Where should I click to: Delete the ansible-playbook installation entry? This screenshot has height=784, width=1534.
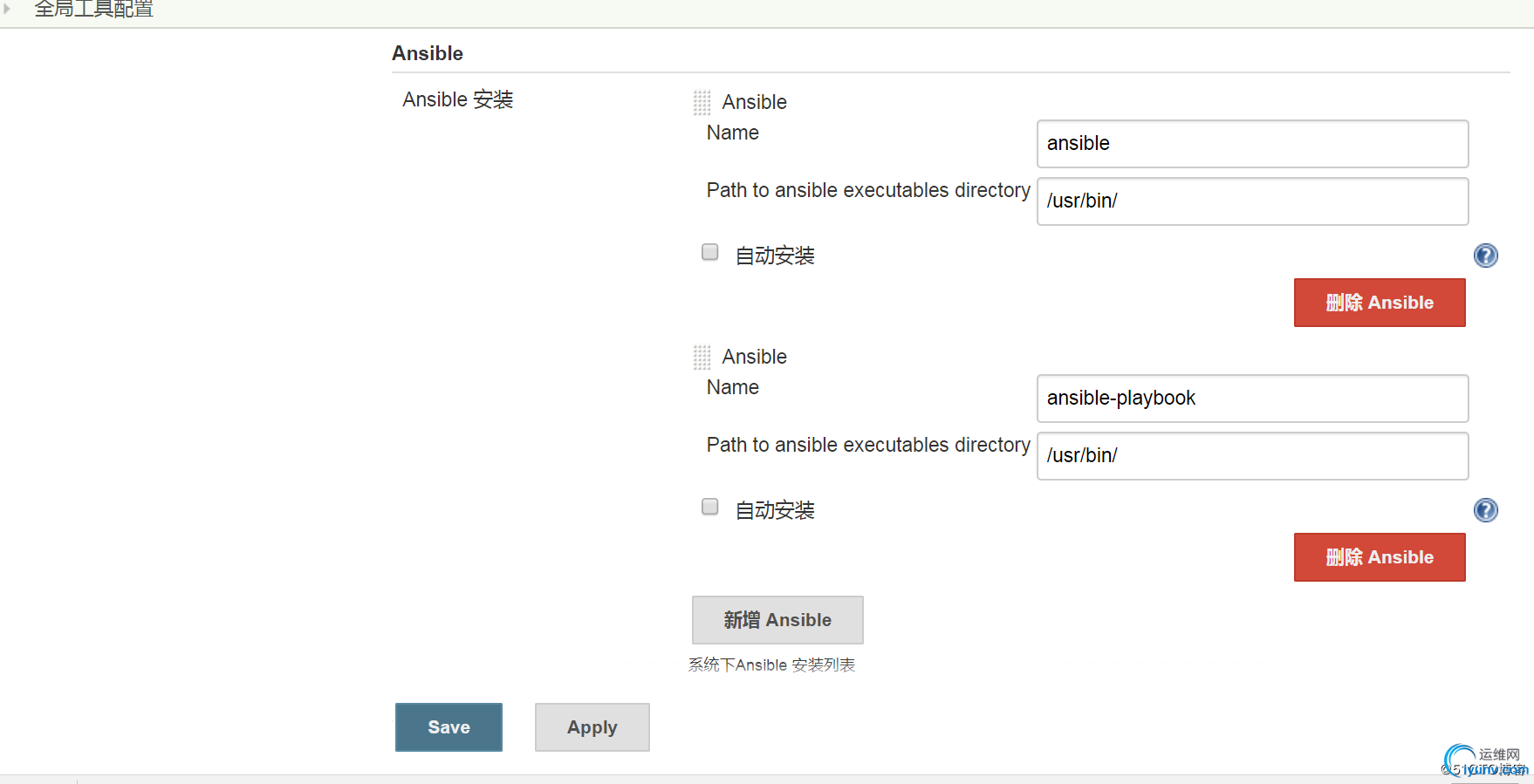click(x=1379, y=557)
